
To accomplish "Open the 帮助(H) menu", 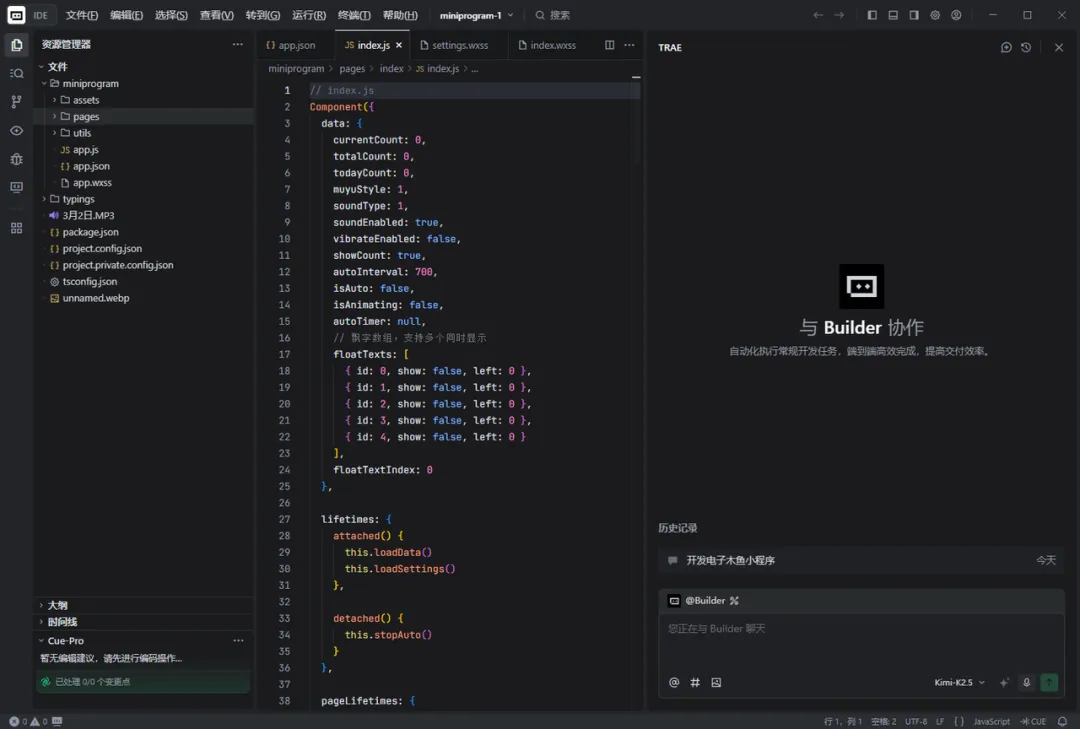I will pos(400,15).
